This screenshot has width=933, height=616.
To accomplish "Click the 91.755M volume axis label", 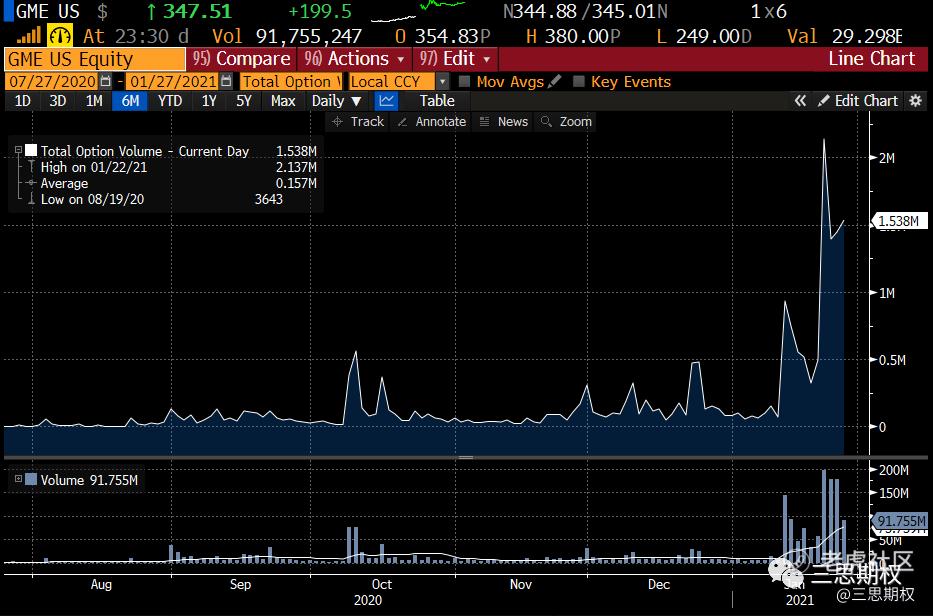I will [901, 521].
